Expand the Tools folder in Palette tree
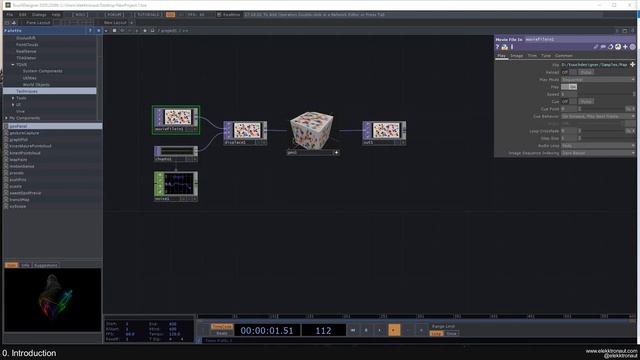Image resolution: width=640 pixels, height=360 pixels. point(13,98)
